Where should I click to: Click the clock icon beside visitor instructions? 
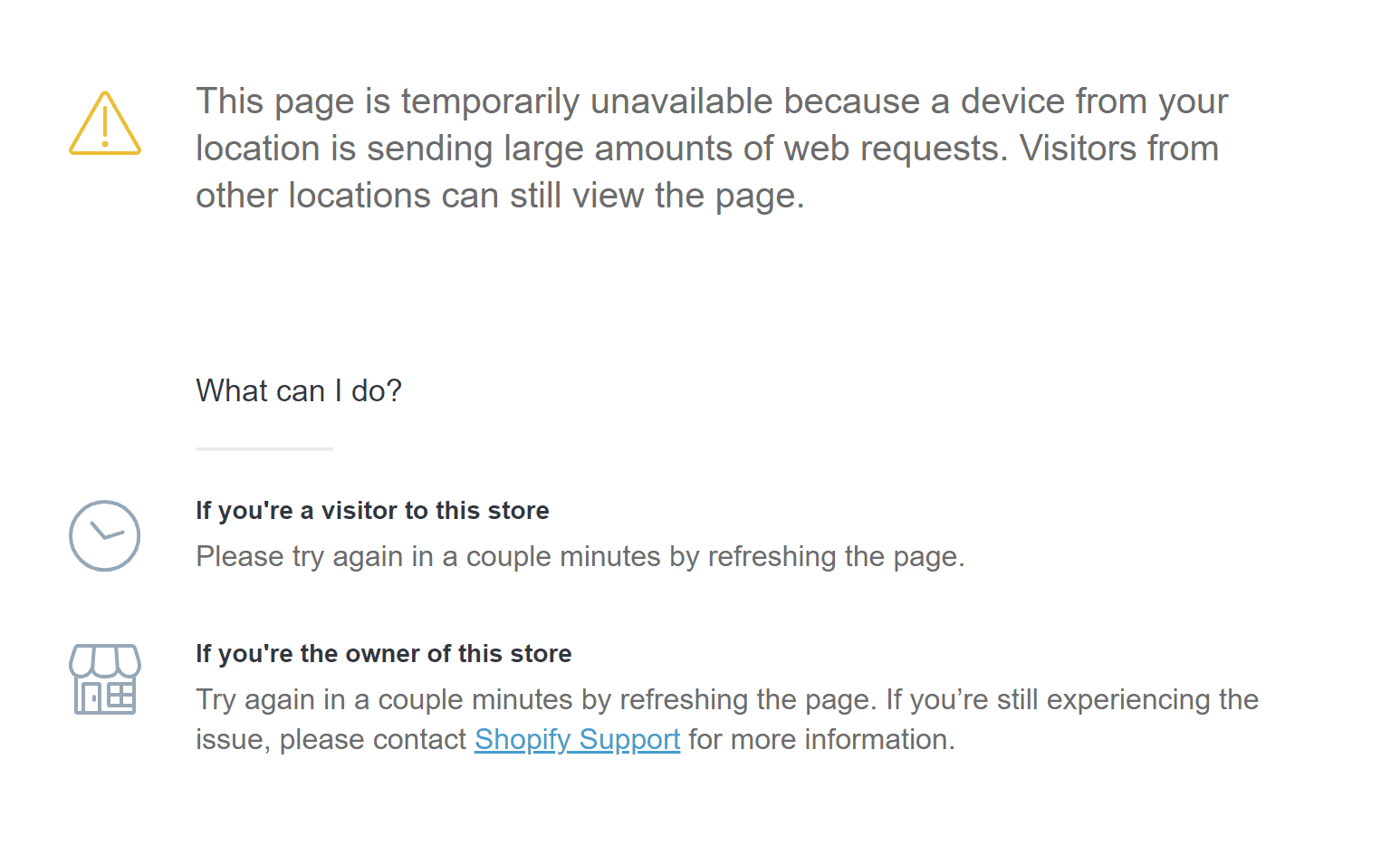point(105,535)
